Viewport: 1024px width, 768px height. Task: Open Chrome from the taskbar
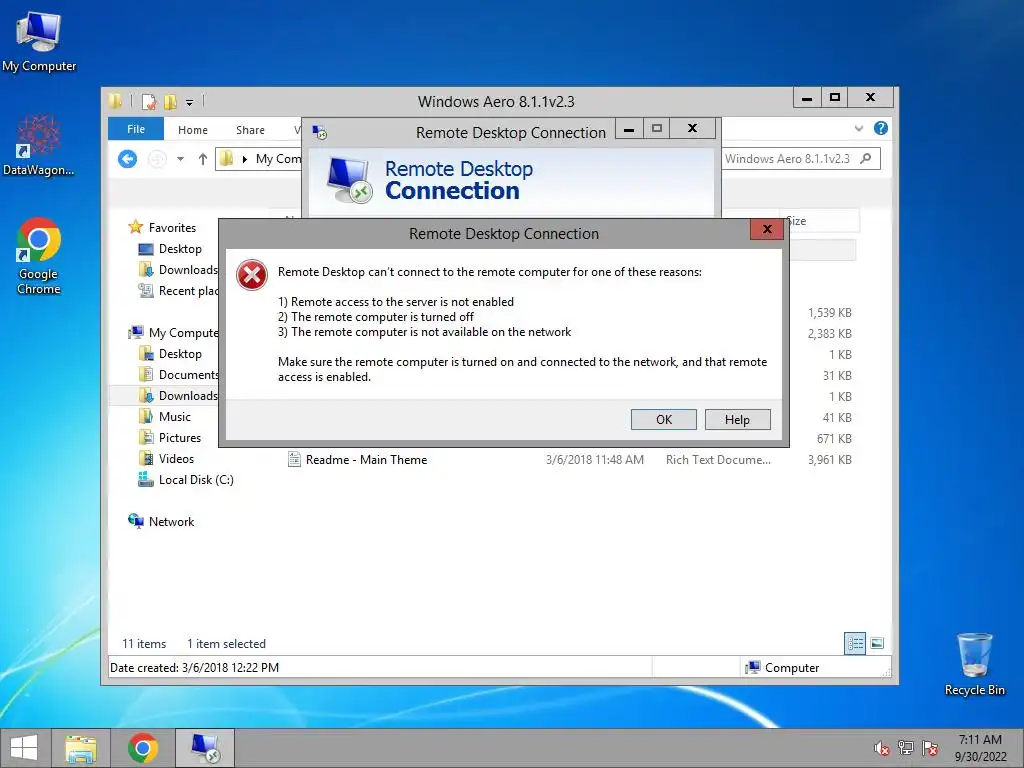(x=142, y=748)
